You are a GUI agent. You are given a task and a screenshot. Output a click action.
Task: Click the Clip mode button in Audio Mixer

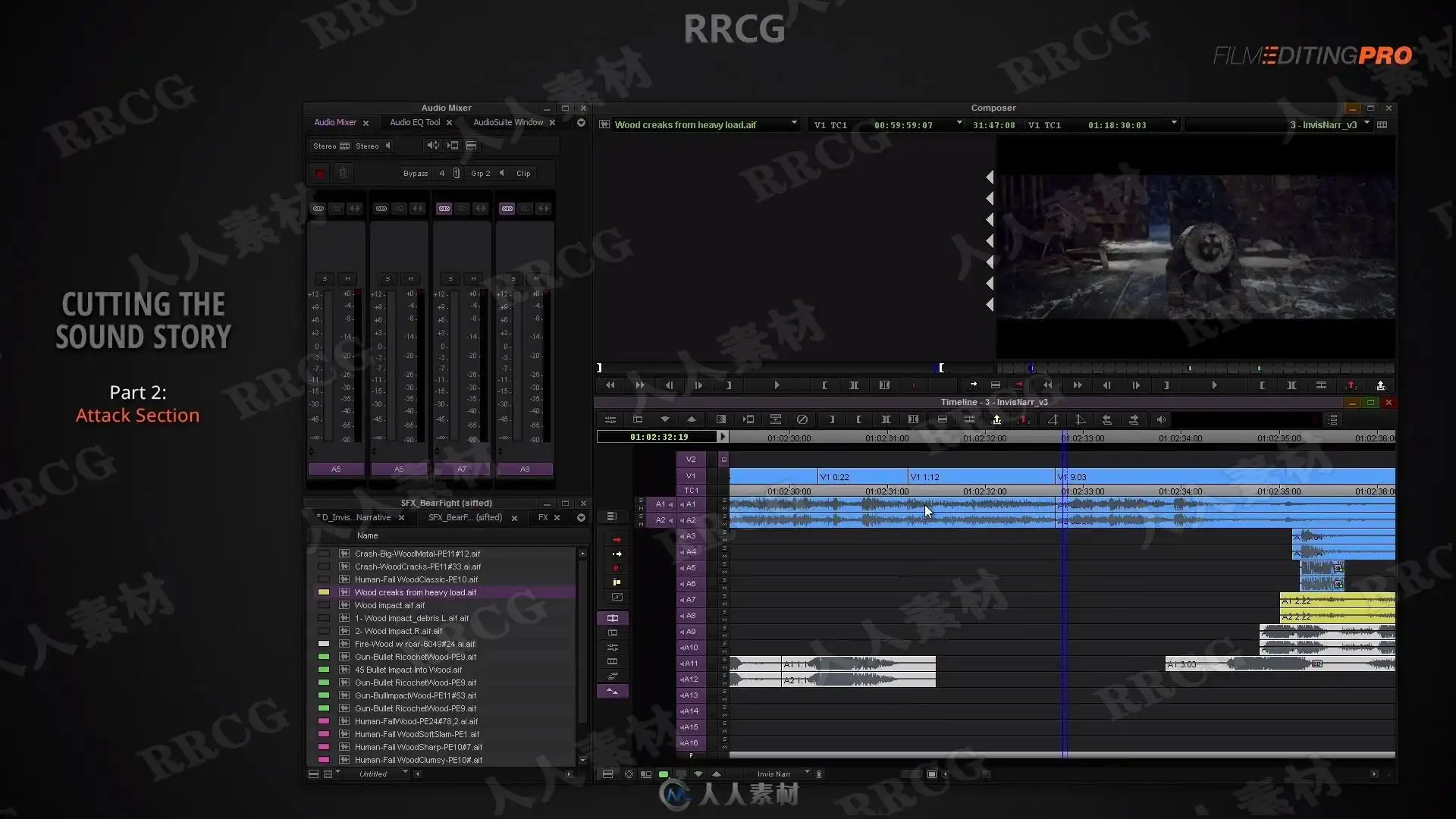[523, 174]
